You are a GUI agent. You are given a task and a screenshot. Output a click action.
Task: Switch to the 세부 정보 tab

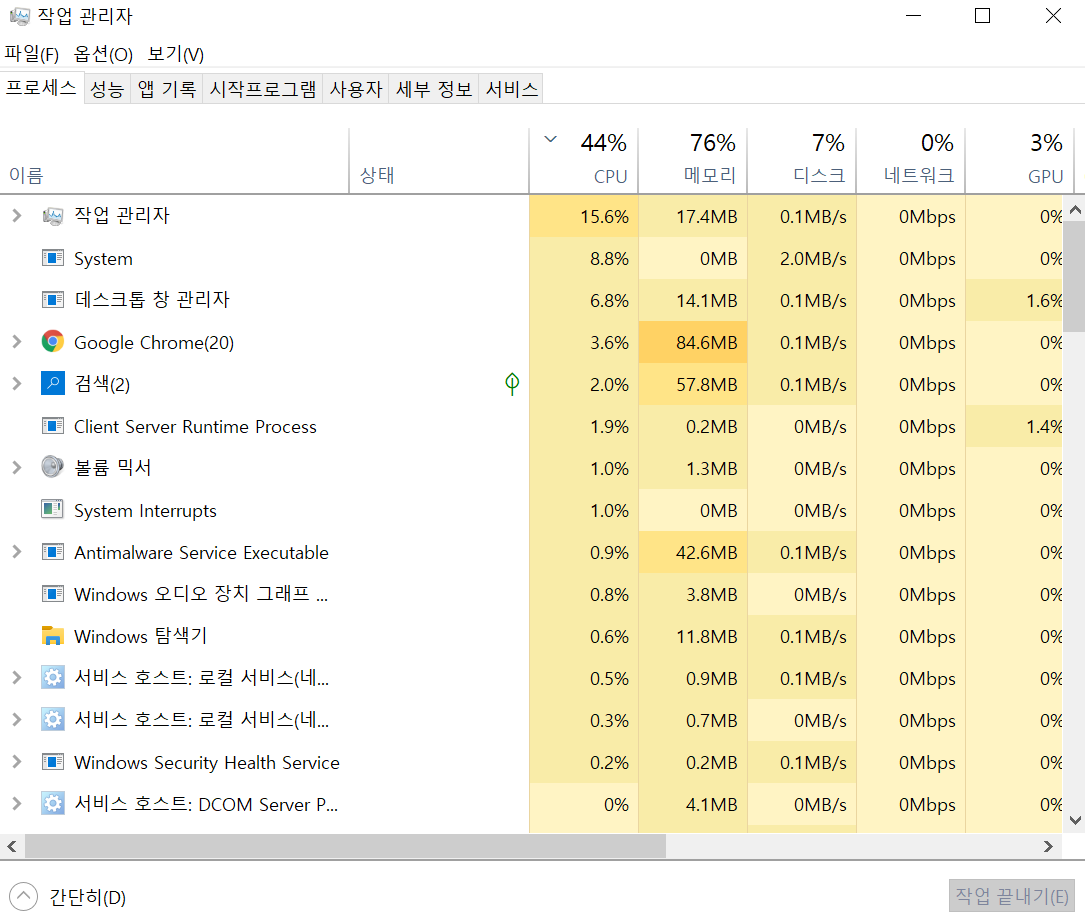click(434, 89)
